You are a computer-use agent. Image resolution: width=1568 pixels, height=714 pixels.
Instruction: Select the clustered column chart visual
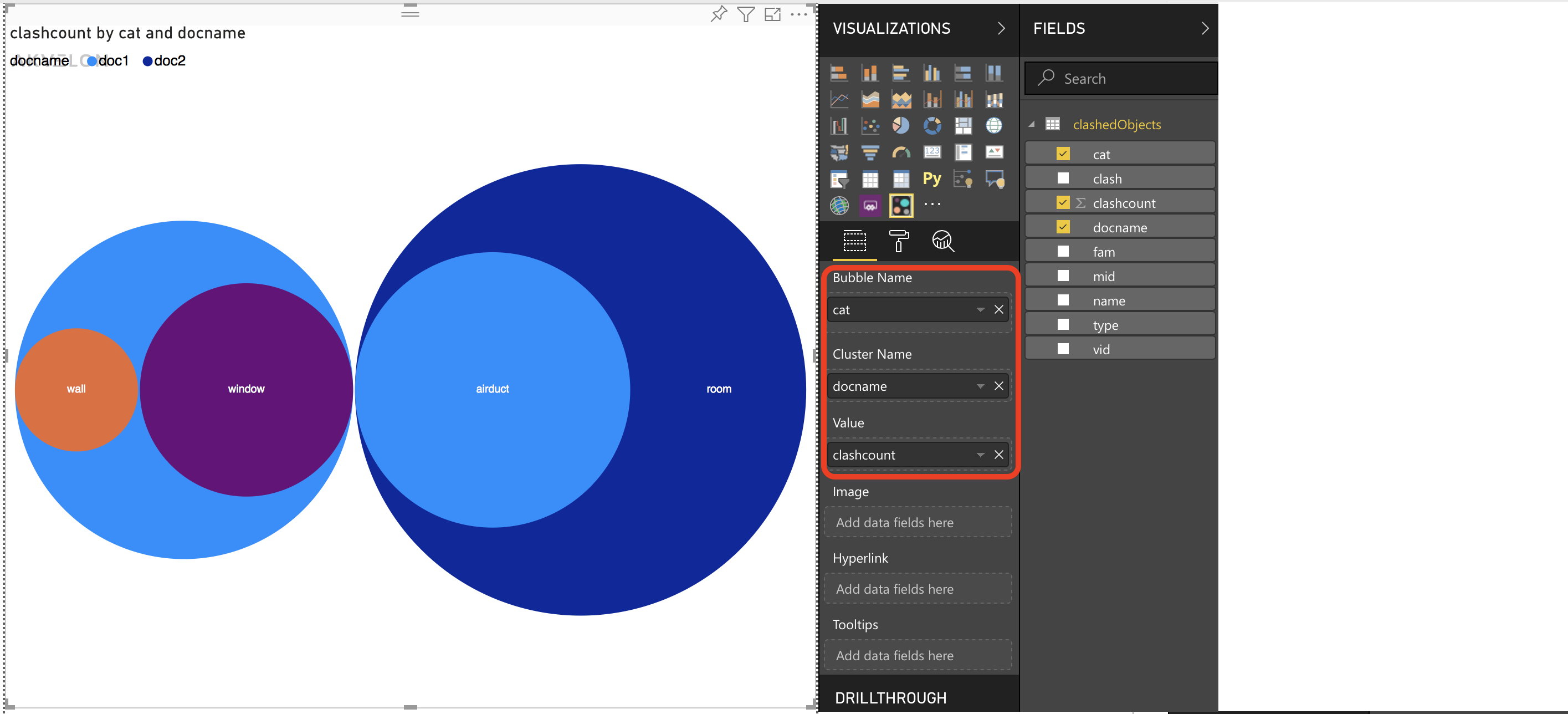point(932,74)
